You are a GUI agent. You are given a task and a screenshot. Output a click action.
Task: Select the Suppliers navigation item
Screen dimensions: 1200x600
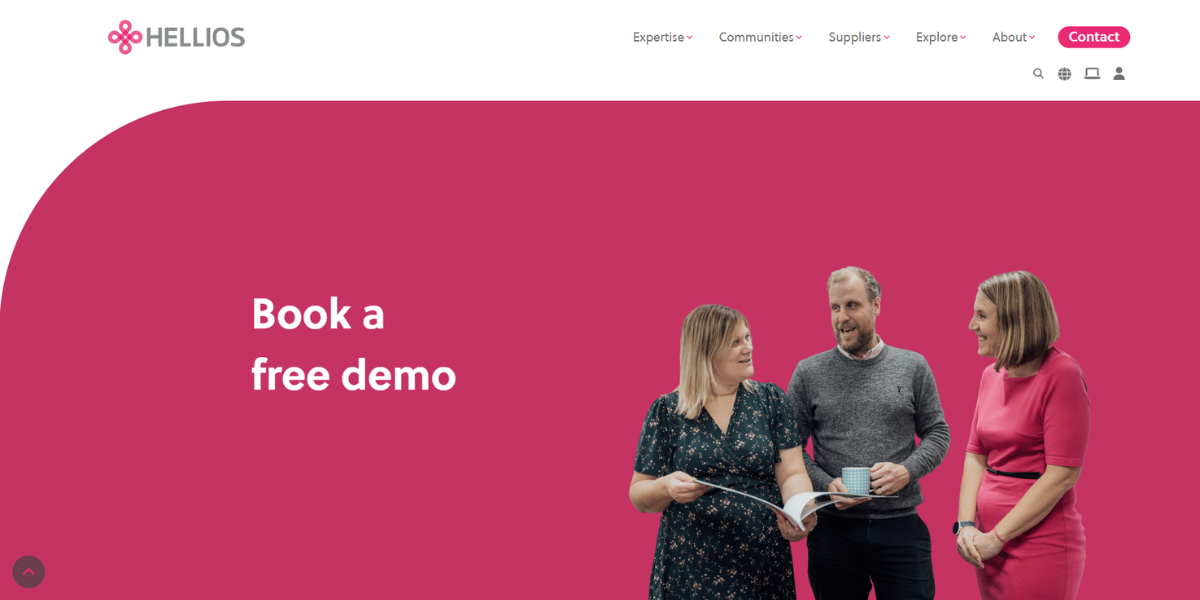click(x=855, y=37)
